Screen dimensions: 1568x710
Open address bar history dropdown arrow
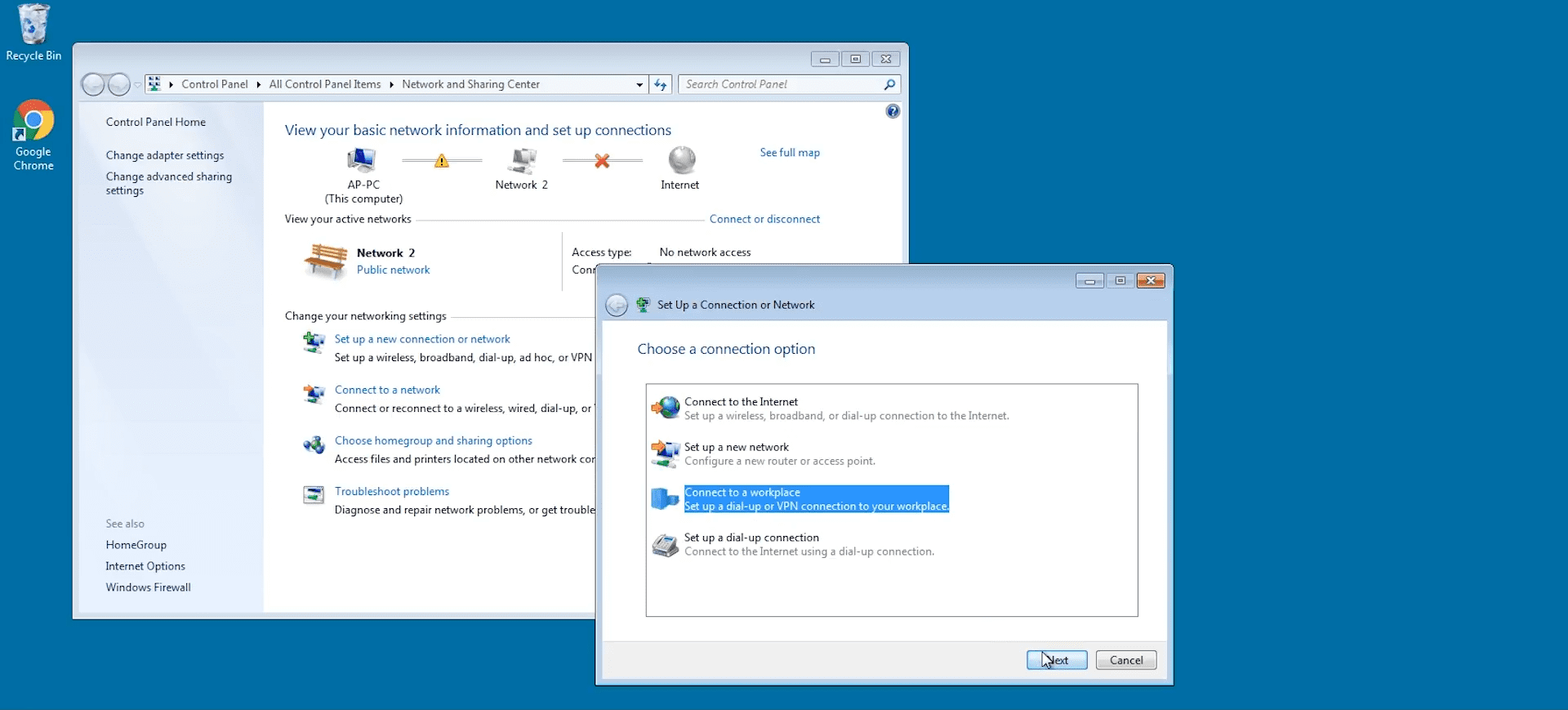point(639,84)
